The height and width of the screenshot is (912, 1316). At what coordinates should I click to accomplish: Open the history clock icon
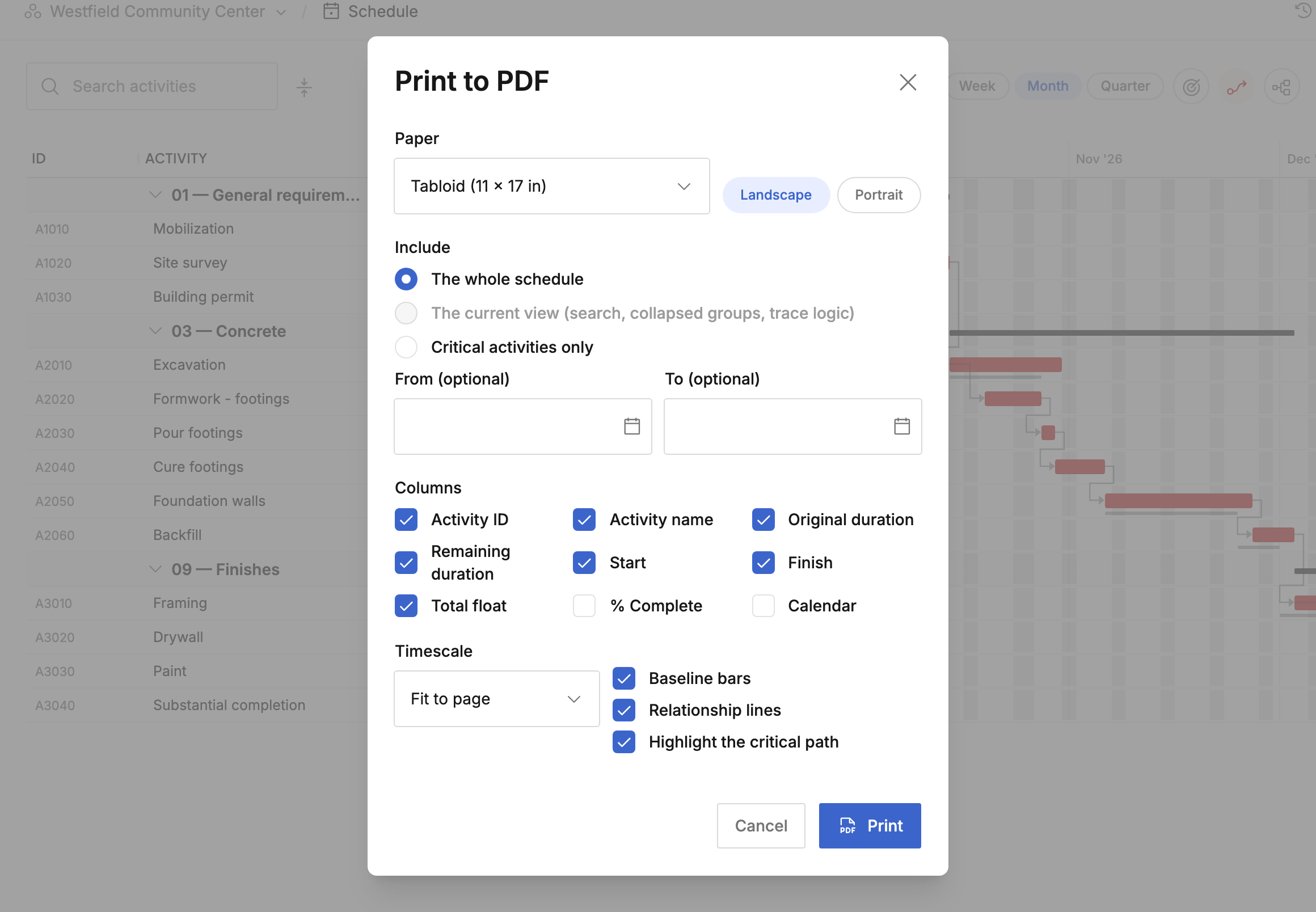(1303, 11)
